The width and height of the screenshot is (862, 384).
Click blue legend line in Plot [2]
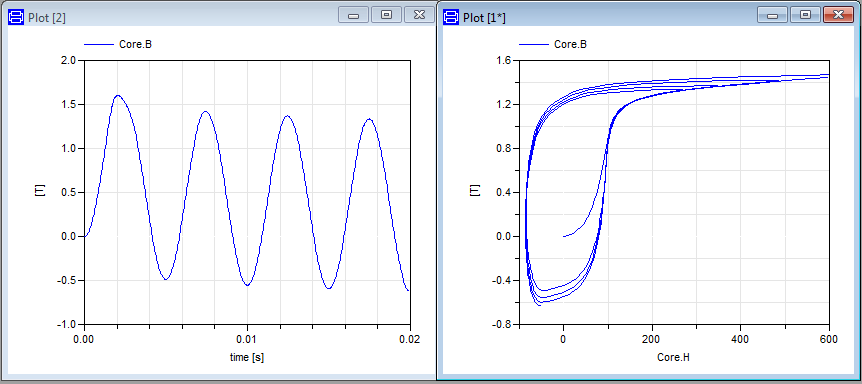[x=98, y=44]
